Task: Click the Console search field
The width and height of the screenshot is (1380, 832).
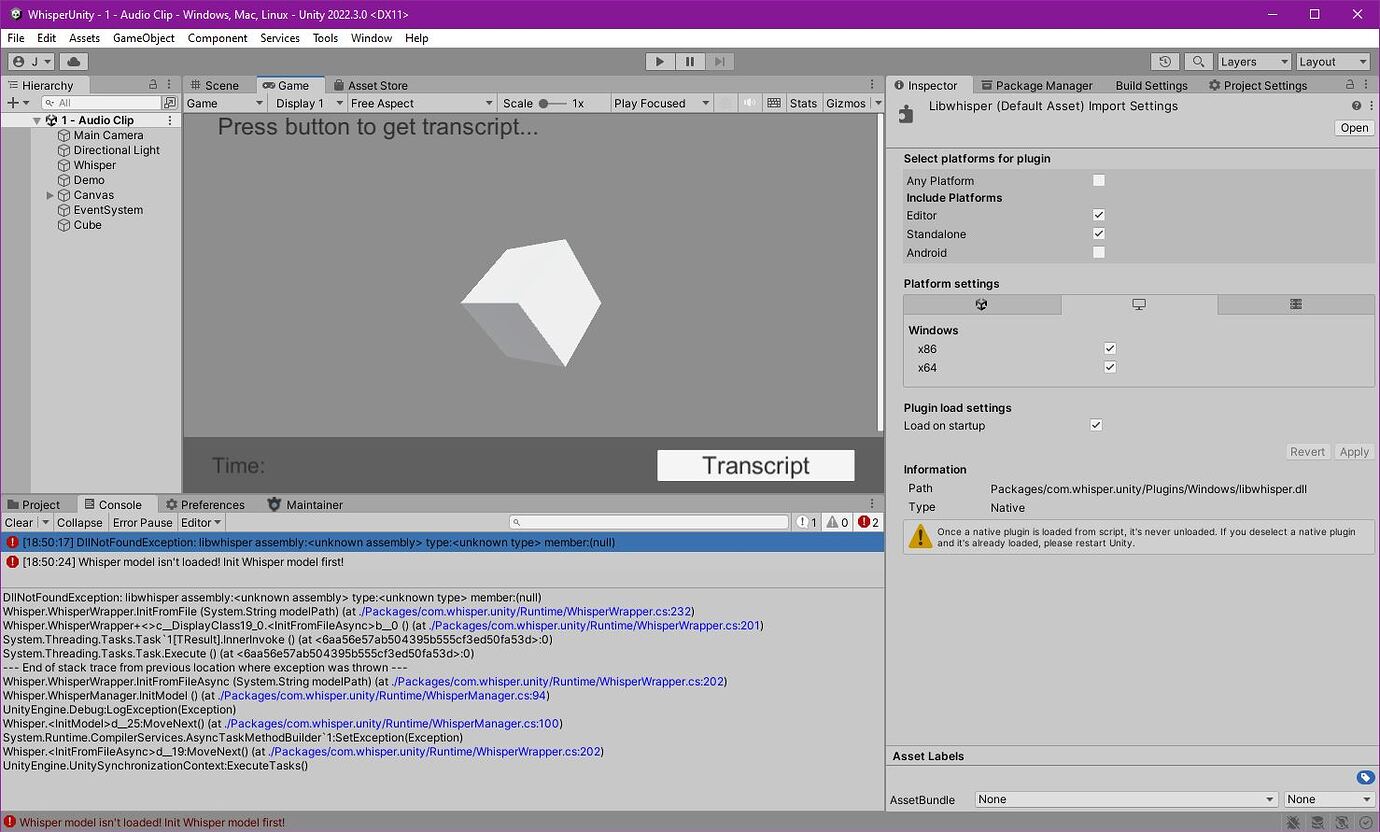Action: pyautogui.click(x=648, y=521)
